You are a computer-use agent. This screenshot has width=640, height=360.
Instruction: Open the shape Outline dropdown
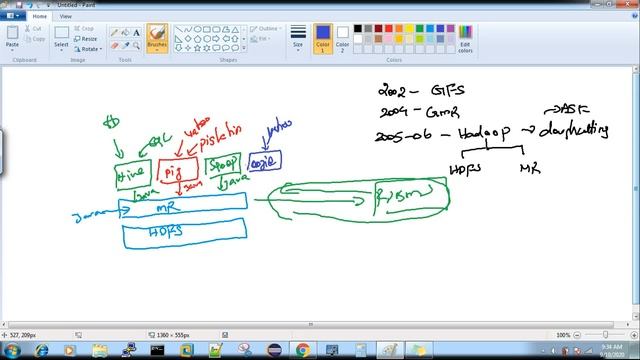(x=266, y=29)
